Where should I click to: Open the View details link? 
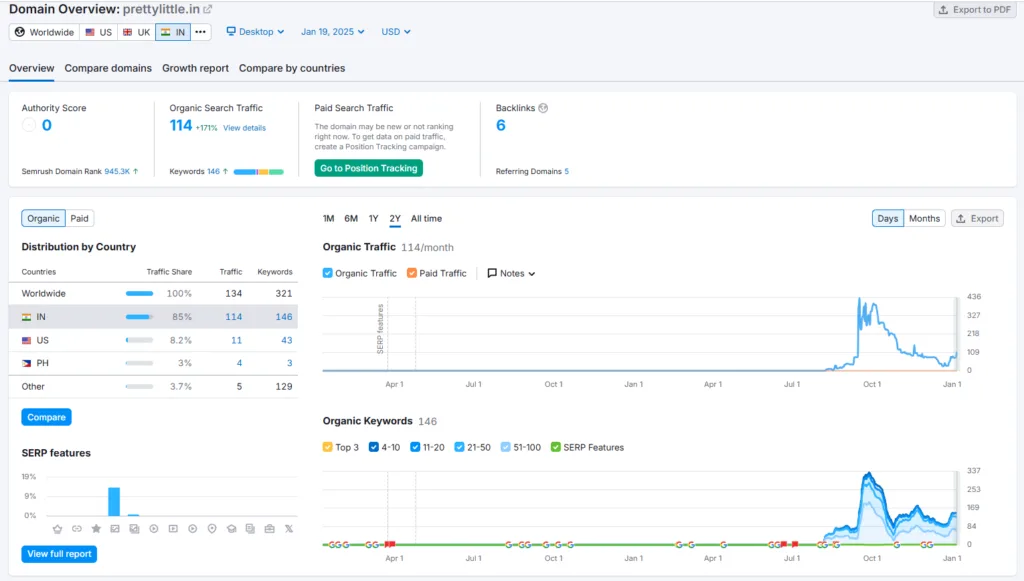[x=244, y=128]
